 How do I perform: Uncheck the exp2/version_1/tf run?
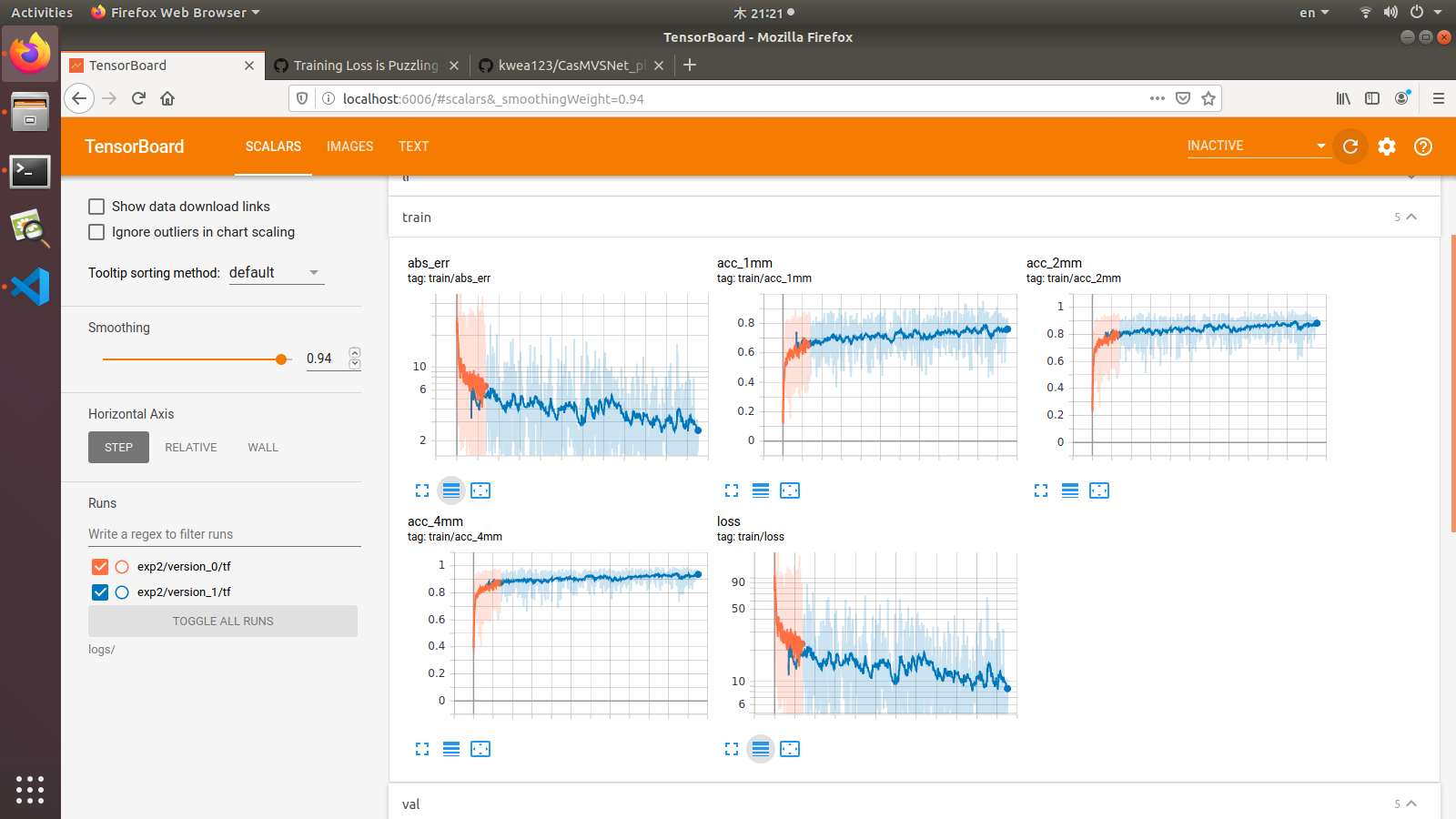click(100, 592)
